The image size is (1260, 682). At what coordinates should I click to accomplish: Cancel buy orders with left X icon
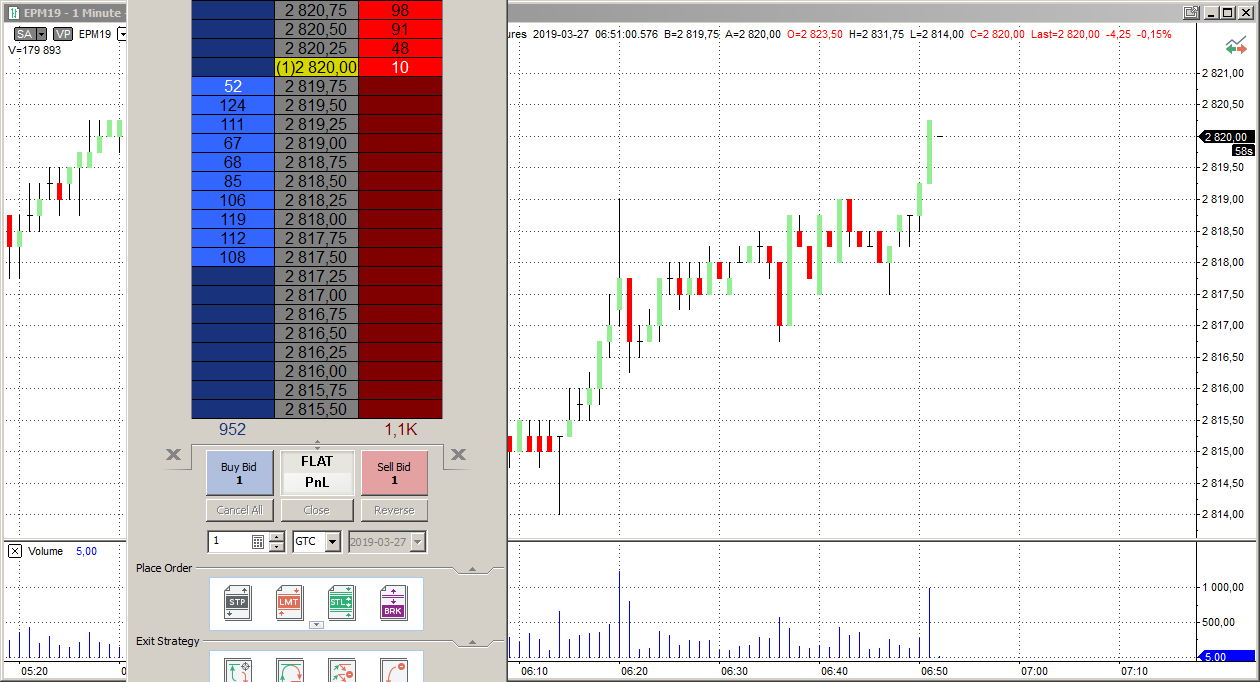pyautogui.click(x=173, y=456)
